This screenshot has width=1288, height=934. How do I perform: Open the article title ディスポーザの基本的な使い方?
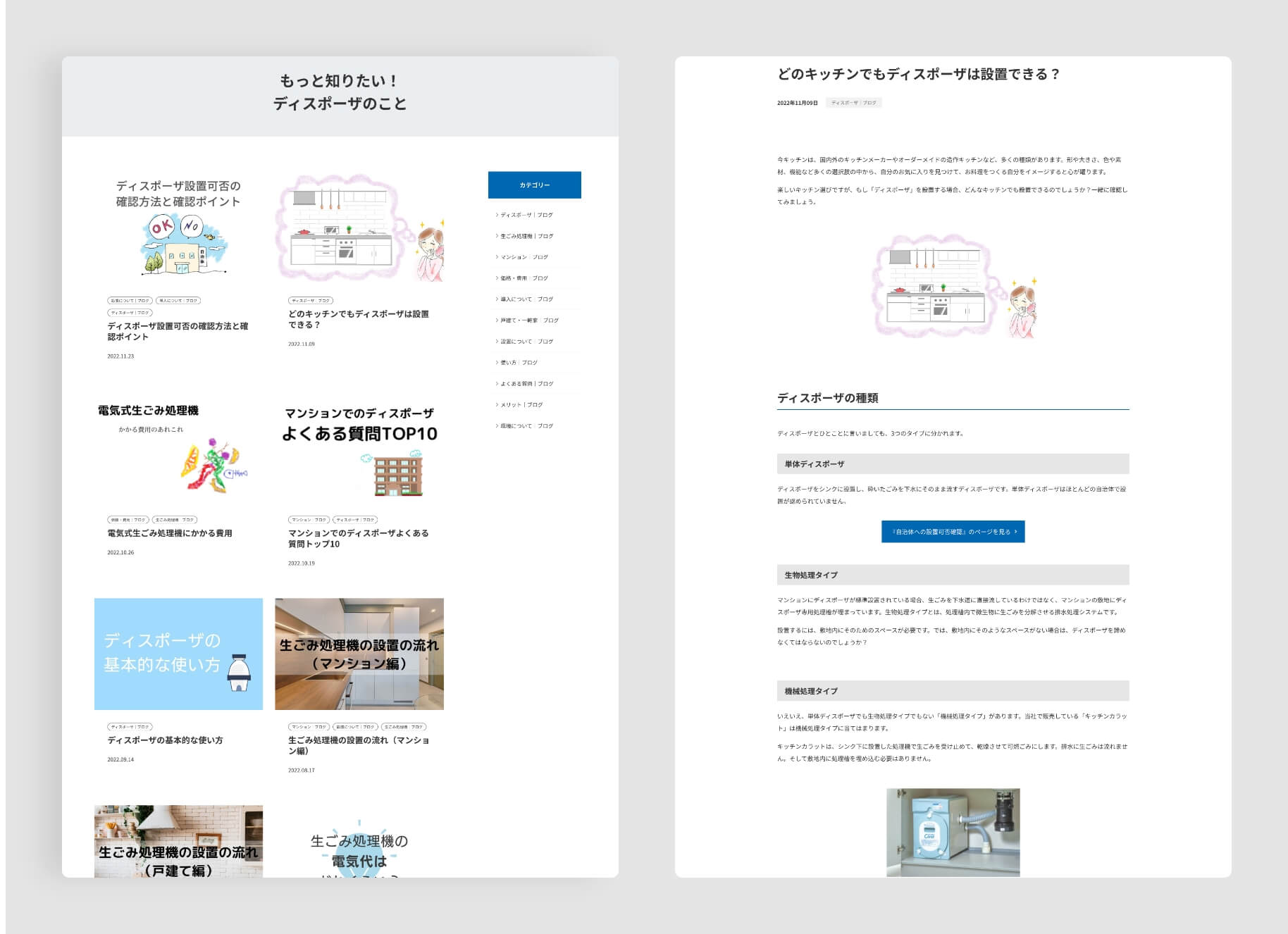165,740
